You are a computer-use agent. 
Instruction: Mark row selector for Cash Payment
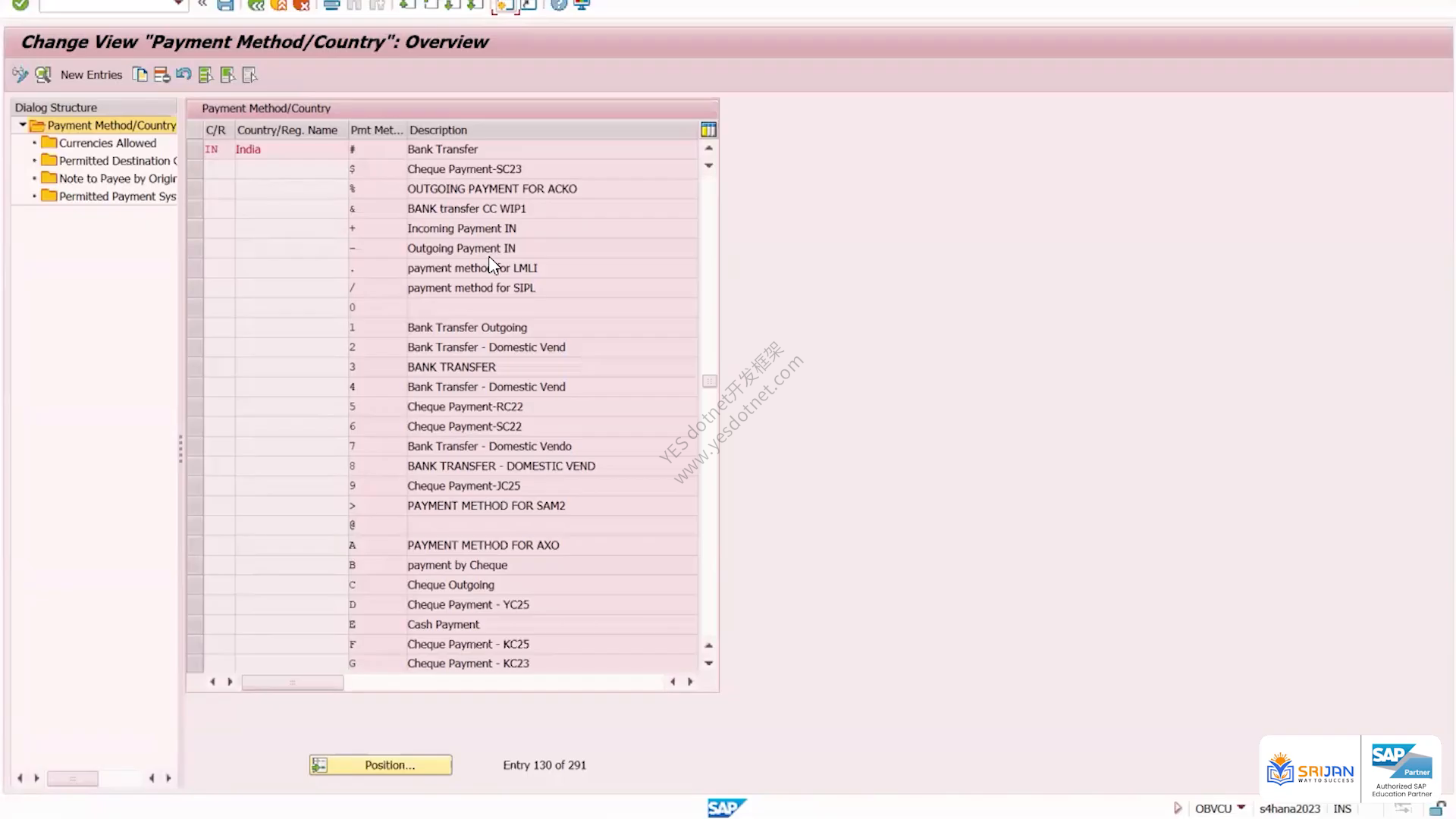[195, 625]
